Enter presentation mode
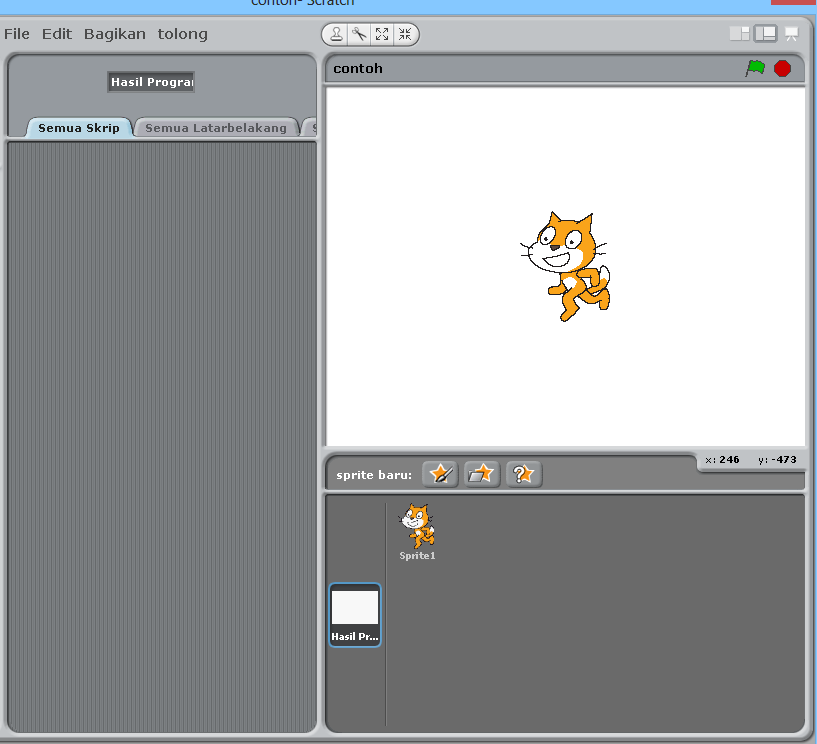 tap(791, 34)
